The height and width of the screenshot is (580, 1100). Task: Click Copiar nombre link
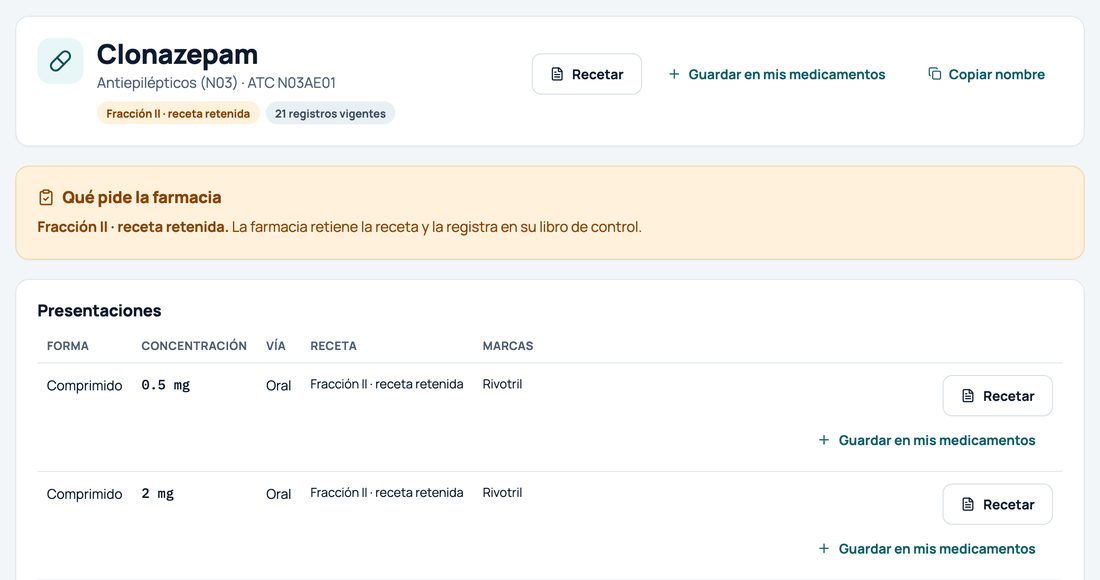coord(986,74)
